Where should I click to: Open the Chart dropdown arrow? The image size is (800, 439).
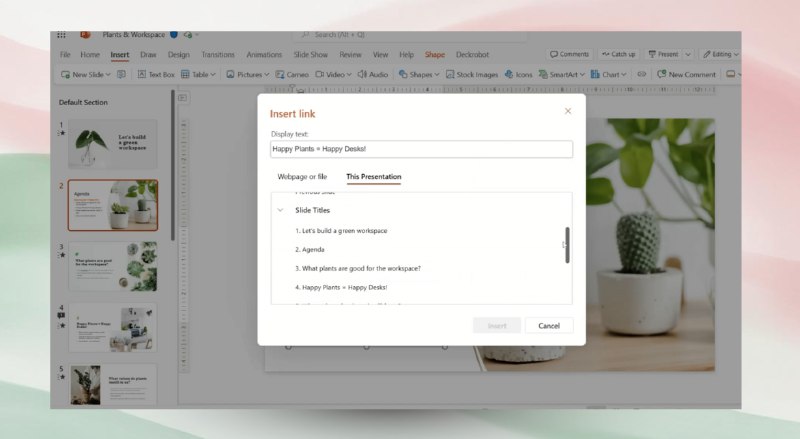pos(623,75)
